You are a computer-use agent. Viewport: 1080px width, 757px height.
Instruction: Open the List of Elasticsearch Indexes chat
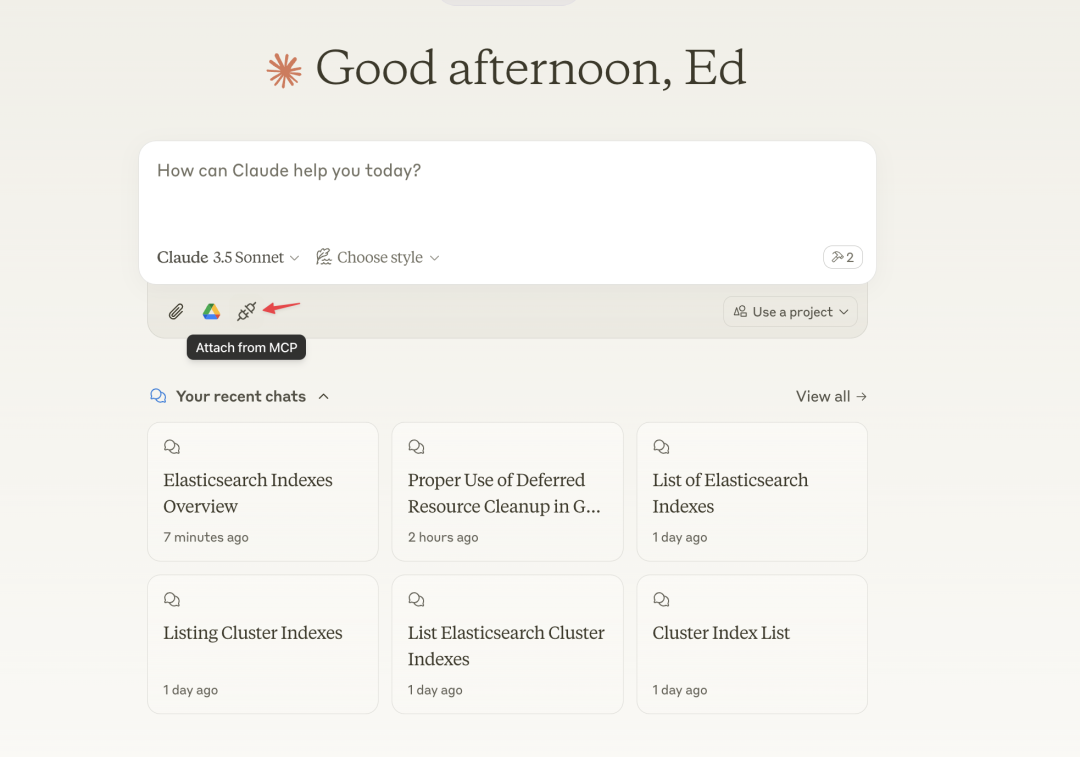coord(751,493)
